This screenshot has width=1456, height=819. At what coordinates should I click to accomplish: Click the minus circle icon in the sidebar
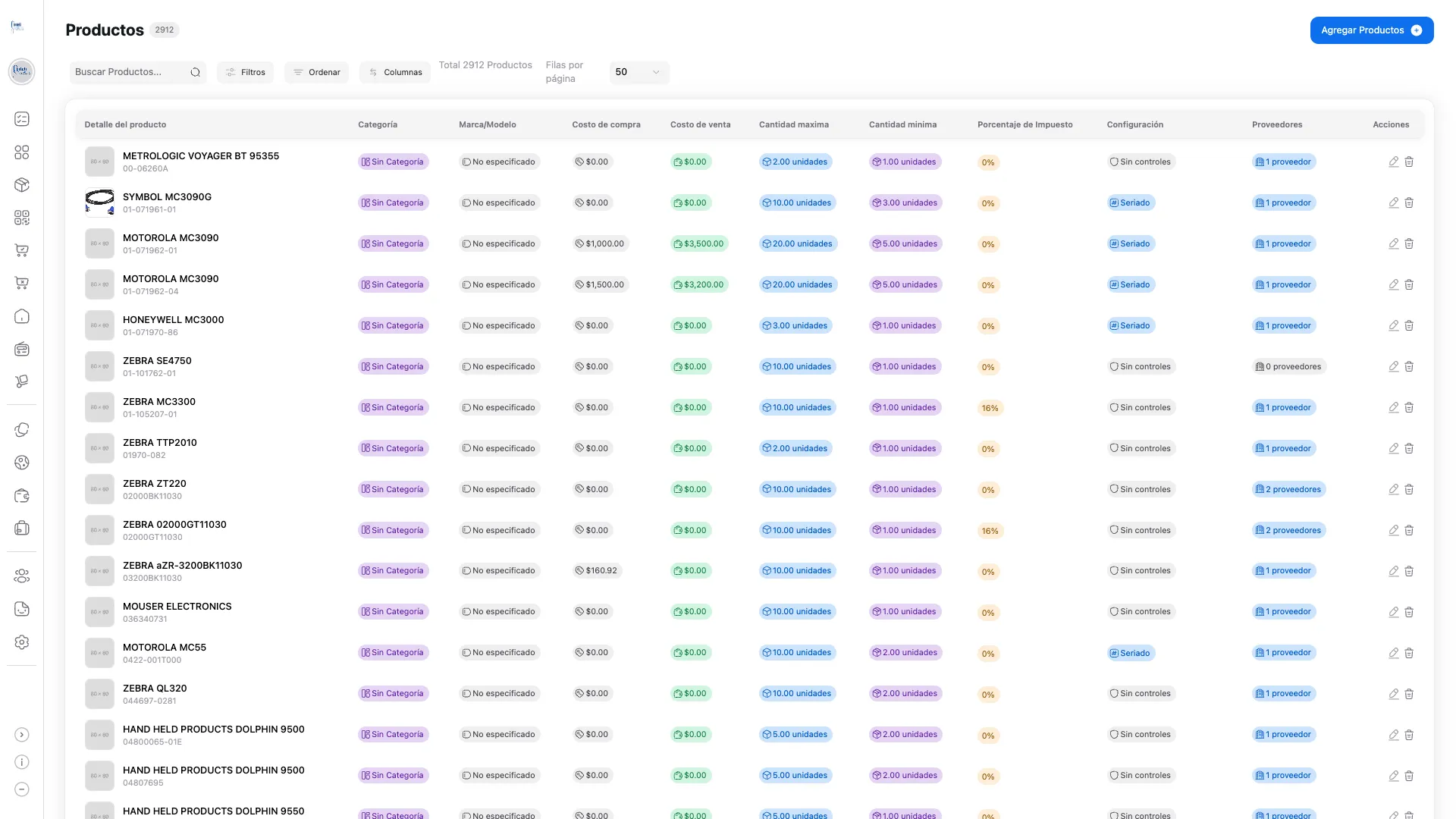pos(22,789)
